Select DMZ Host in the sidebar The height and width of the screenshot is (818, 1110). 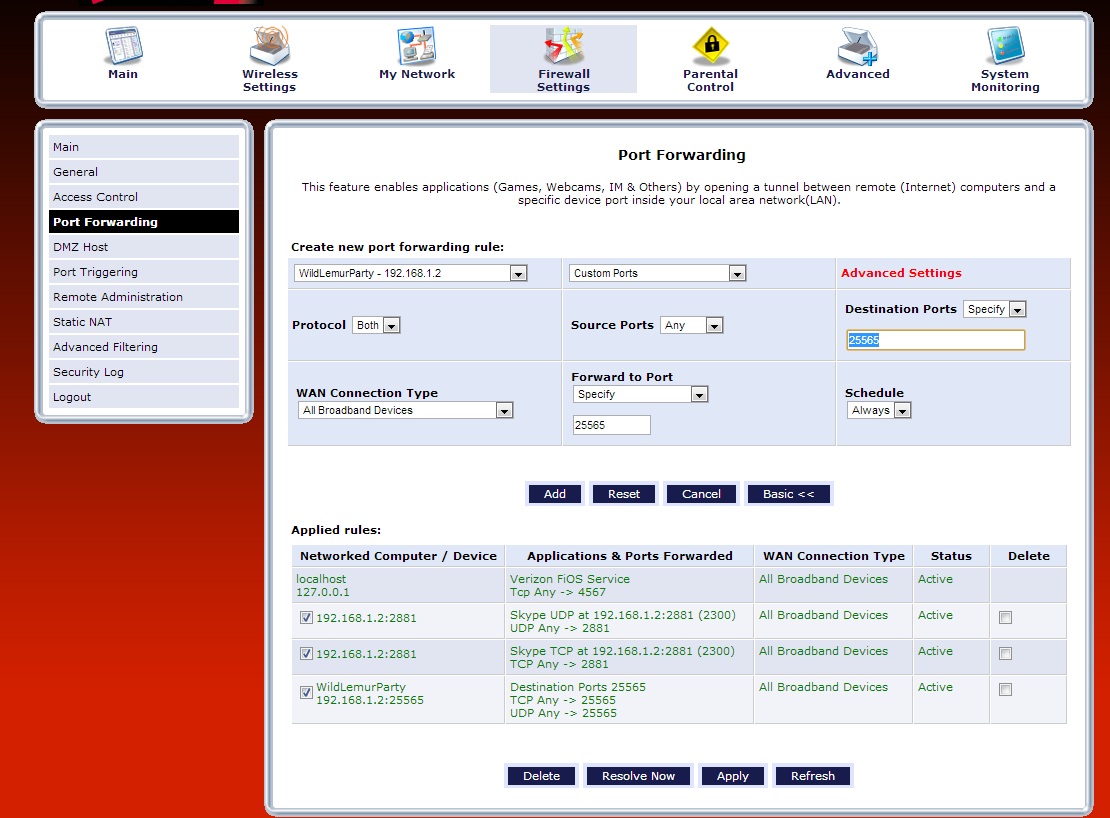144,247
